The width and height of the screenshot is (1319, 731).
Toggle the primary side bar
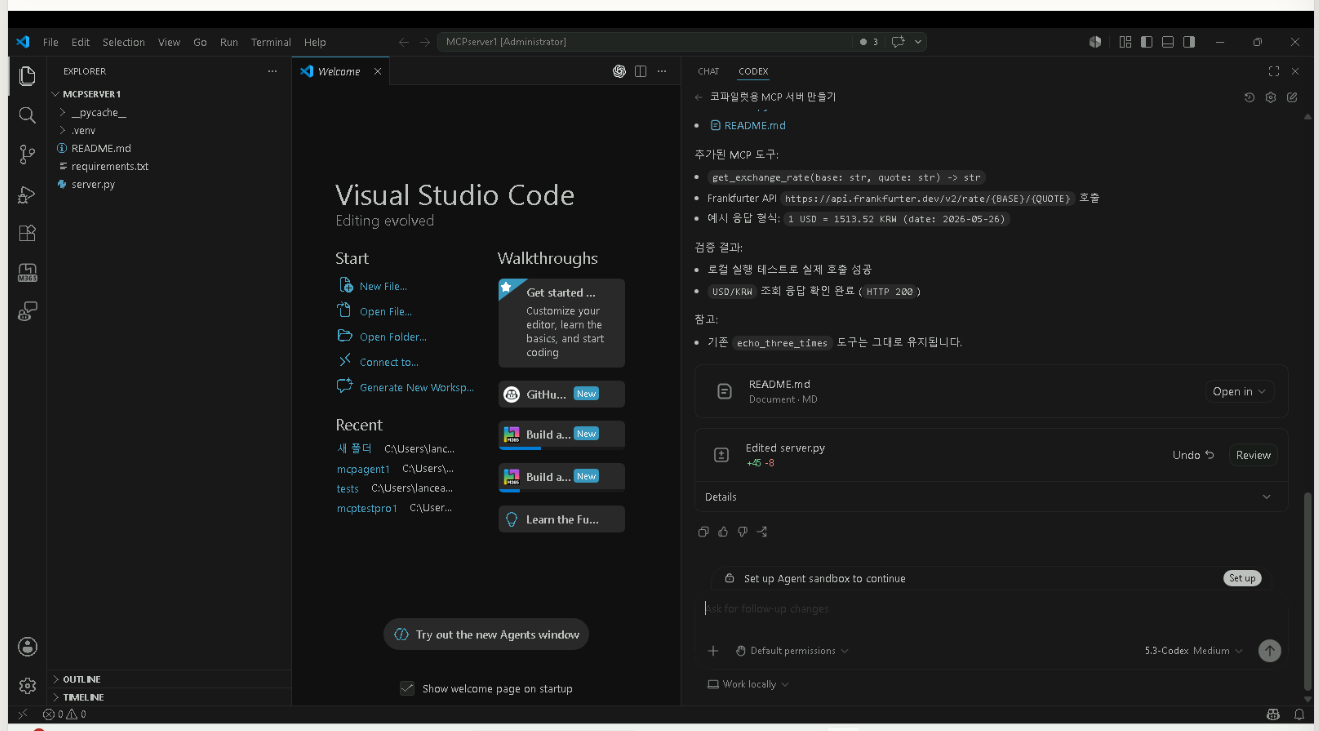tap(1146, 42)
